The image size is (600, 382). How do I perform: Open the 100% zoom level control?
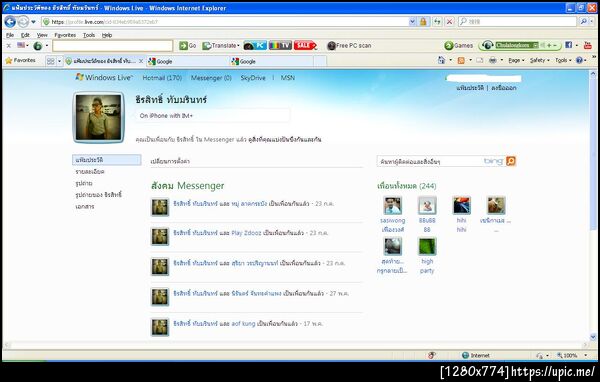572,356
